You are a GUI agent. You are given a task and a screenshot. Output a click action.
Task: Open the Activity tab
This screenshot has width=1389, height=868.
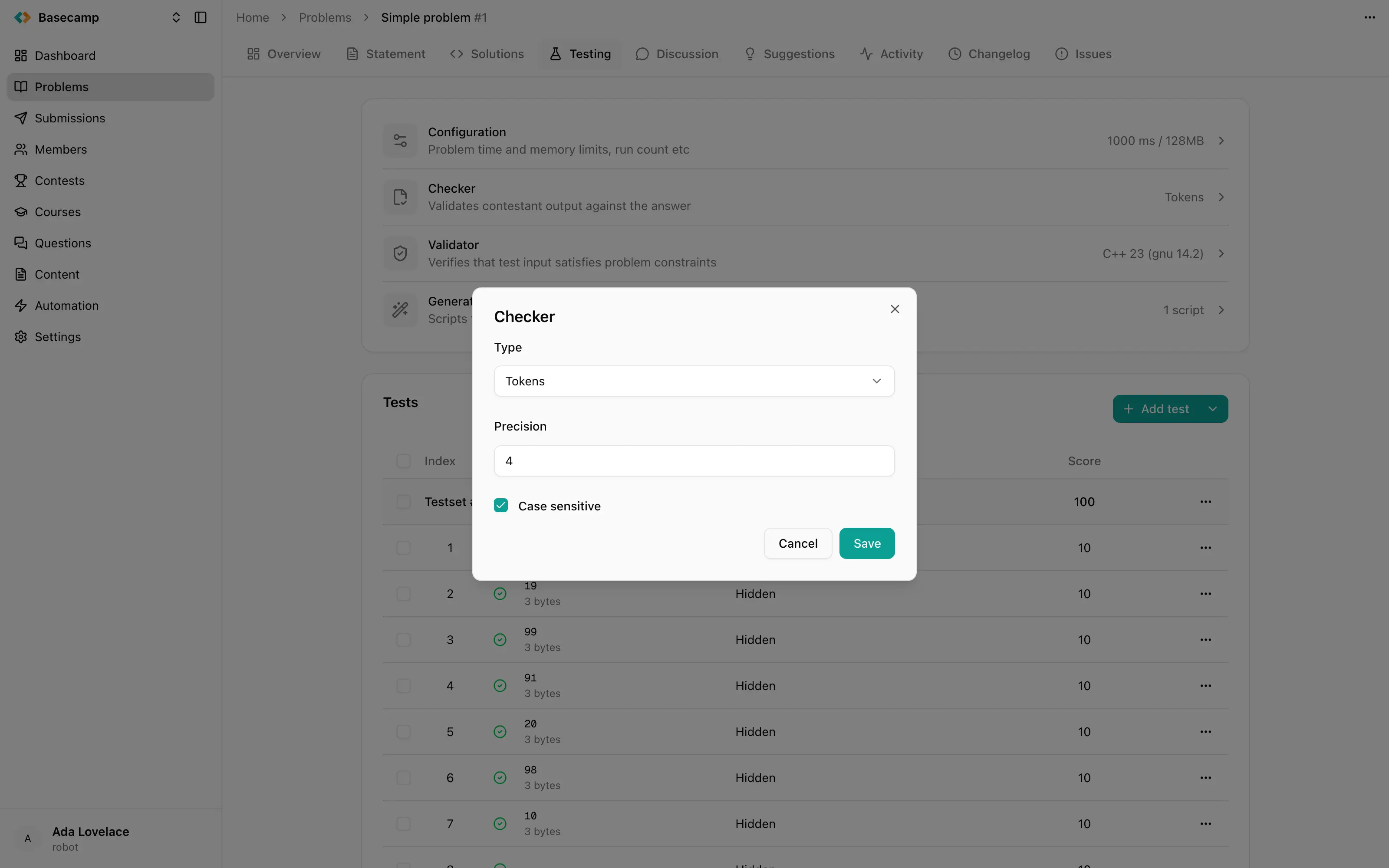pos(892,54)
